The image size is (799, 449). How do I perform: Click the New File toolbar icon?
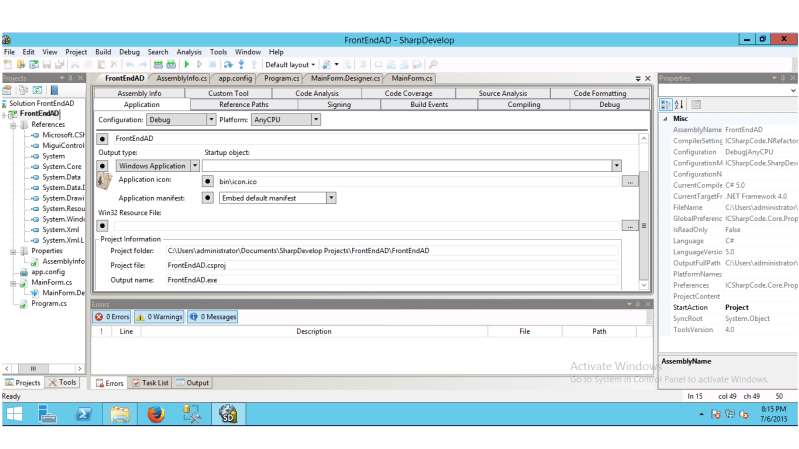(x=8, y=65)
